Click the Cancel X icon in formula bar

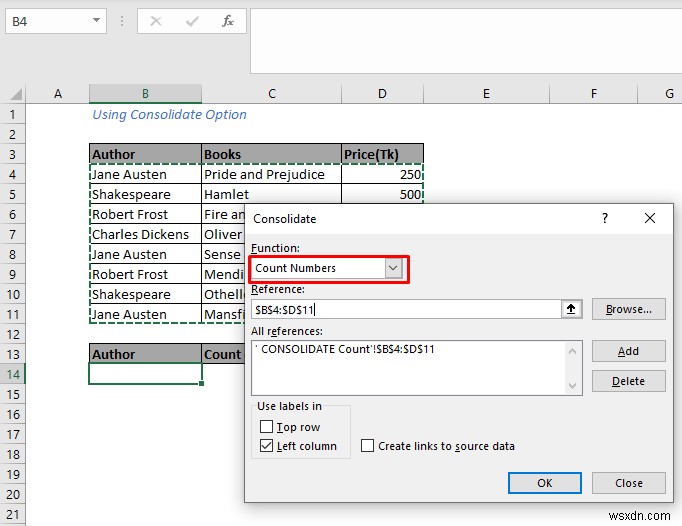[156, 21]
